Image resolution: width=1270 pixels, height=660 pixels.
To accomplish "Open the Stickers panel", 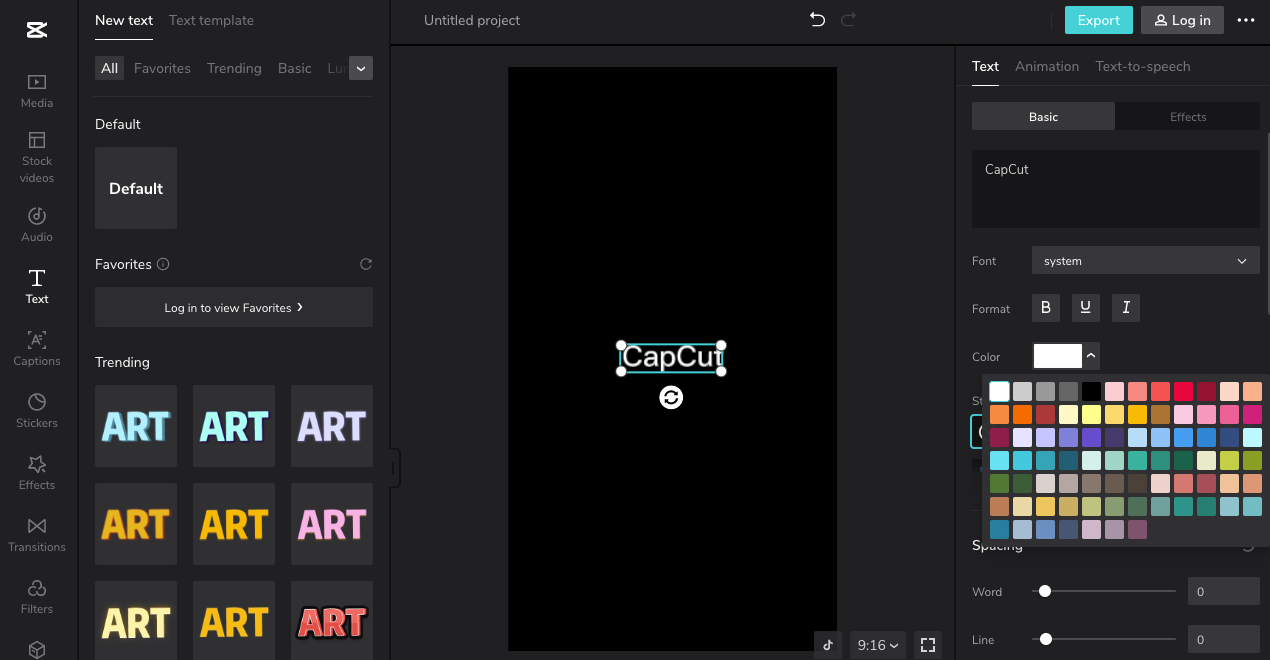I will pyautogui.click(x=37, y=410).
